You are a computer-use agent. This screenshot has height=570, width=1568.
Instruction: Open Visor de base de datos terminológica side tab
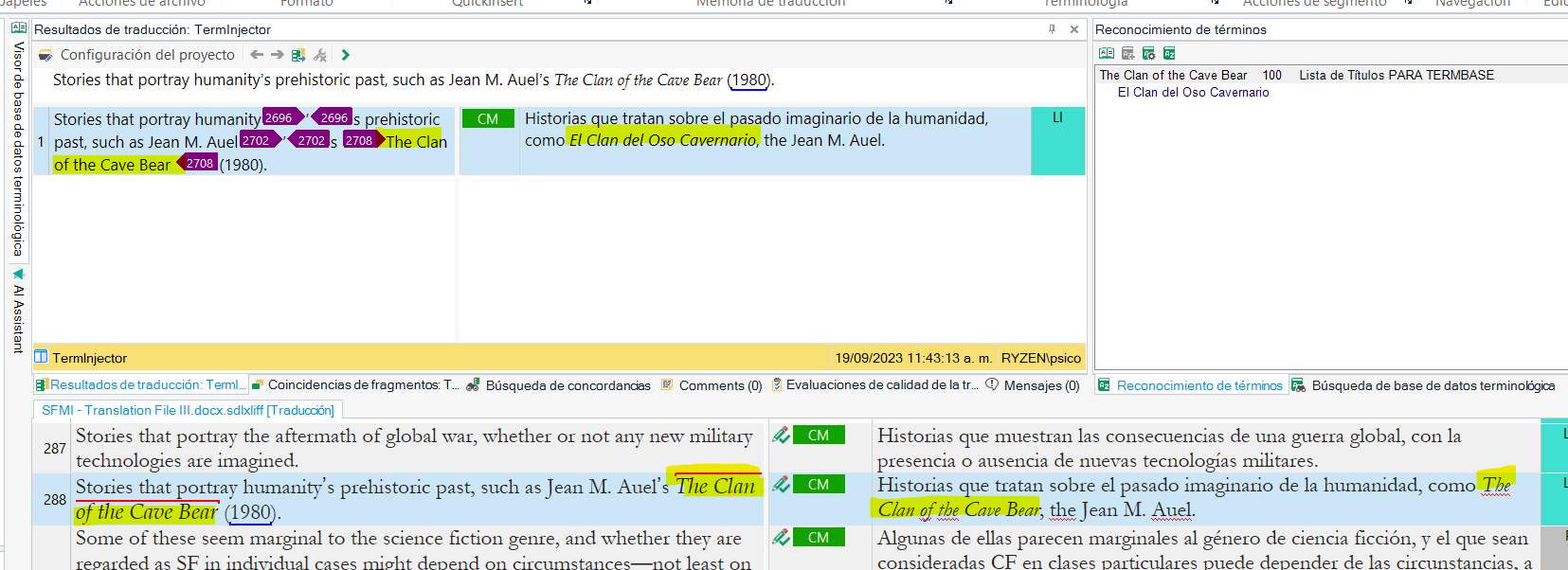click(x=18, y=149)
